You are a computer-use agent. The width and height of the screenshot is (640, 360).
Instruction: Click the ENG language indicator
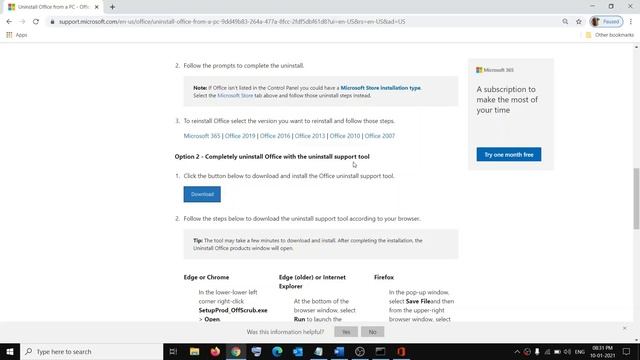[x=580, y=352]
